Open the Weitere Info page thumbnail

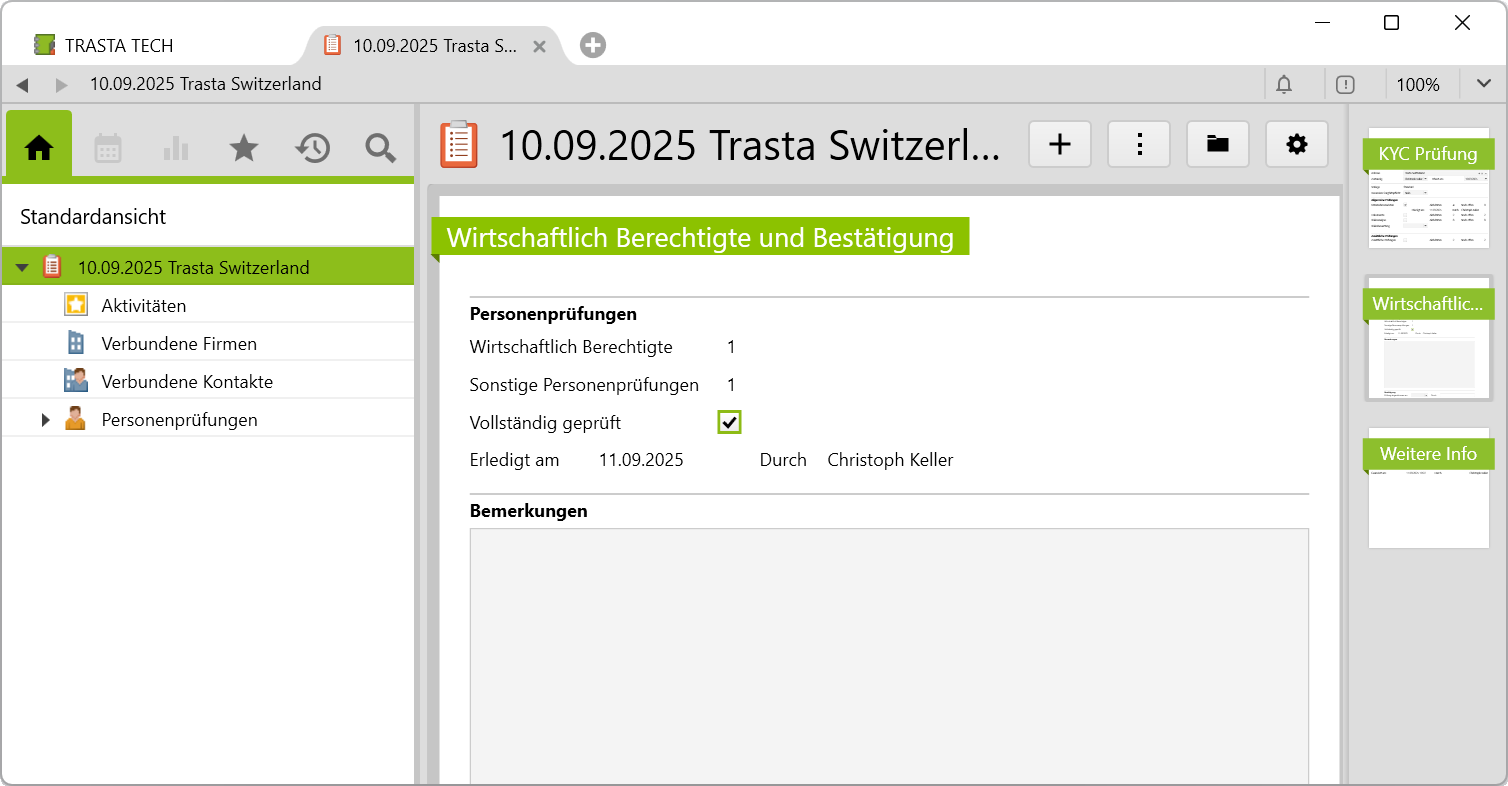(1429, 488)
